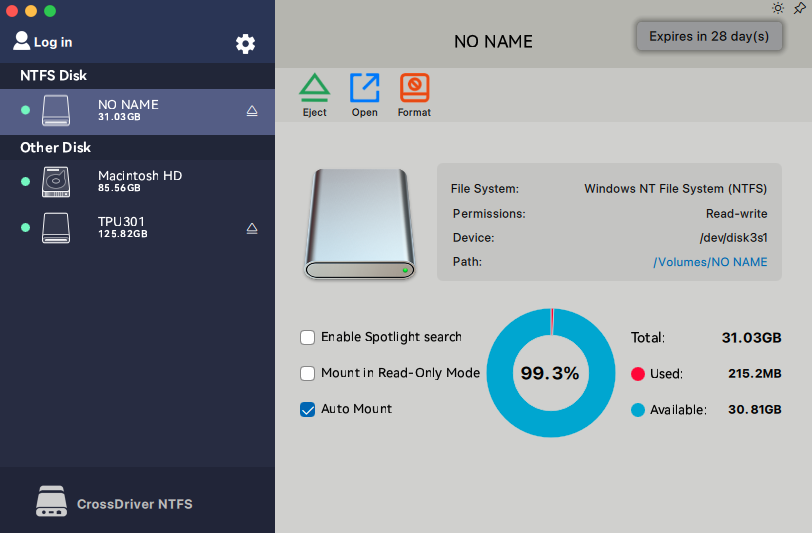This screenshot has height=533, width=812.
Task: Click the Open toolbar icon
Action: pos(364,89)
